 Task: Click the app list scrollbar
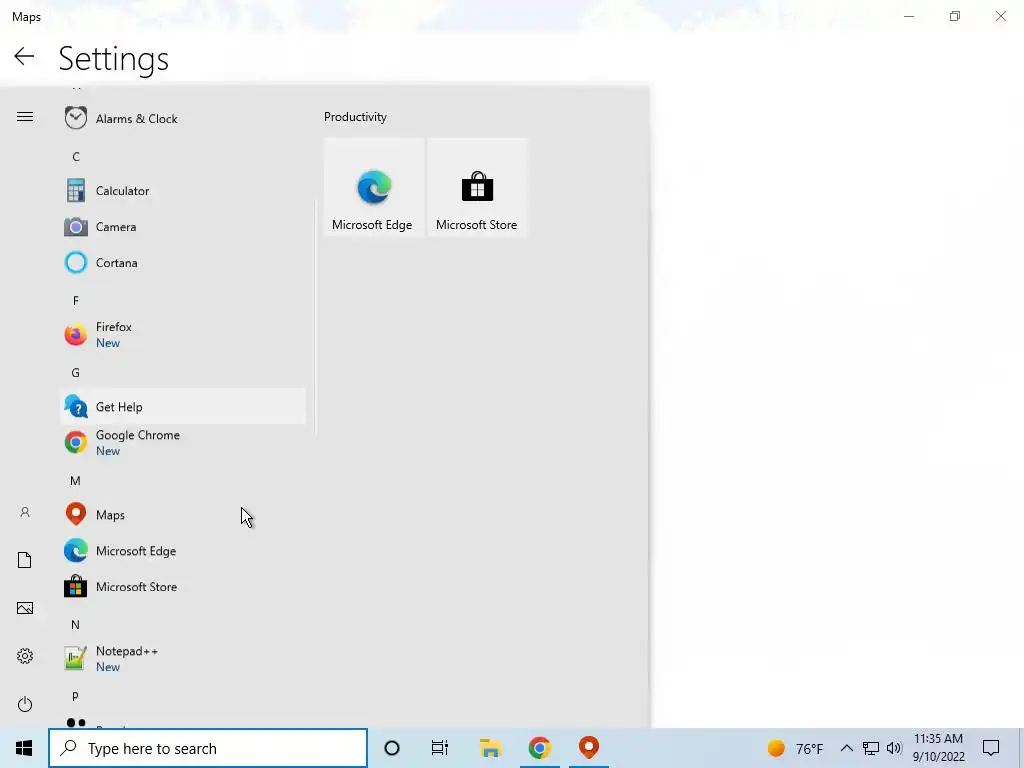pos(315,317)
